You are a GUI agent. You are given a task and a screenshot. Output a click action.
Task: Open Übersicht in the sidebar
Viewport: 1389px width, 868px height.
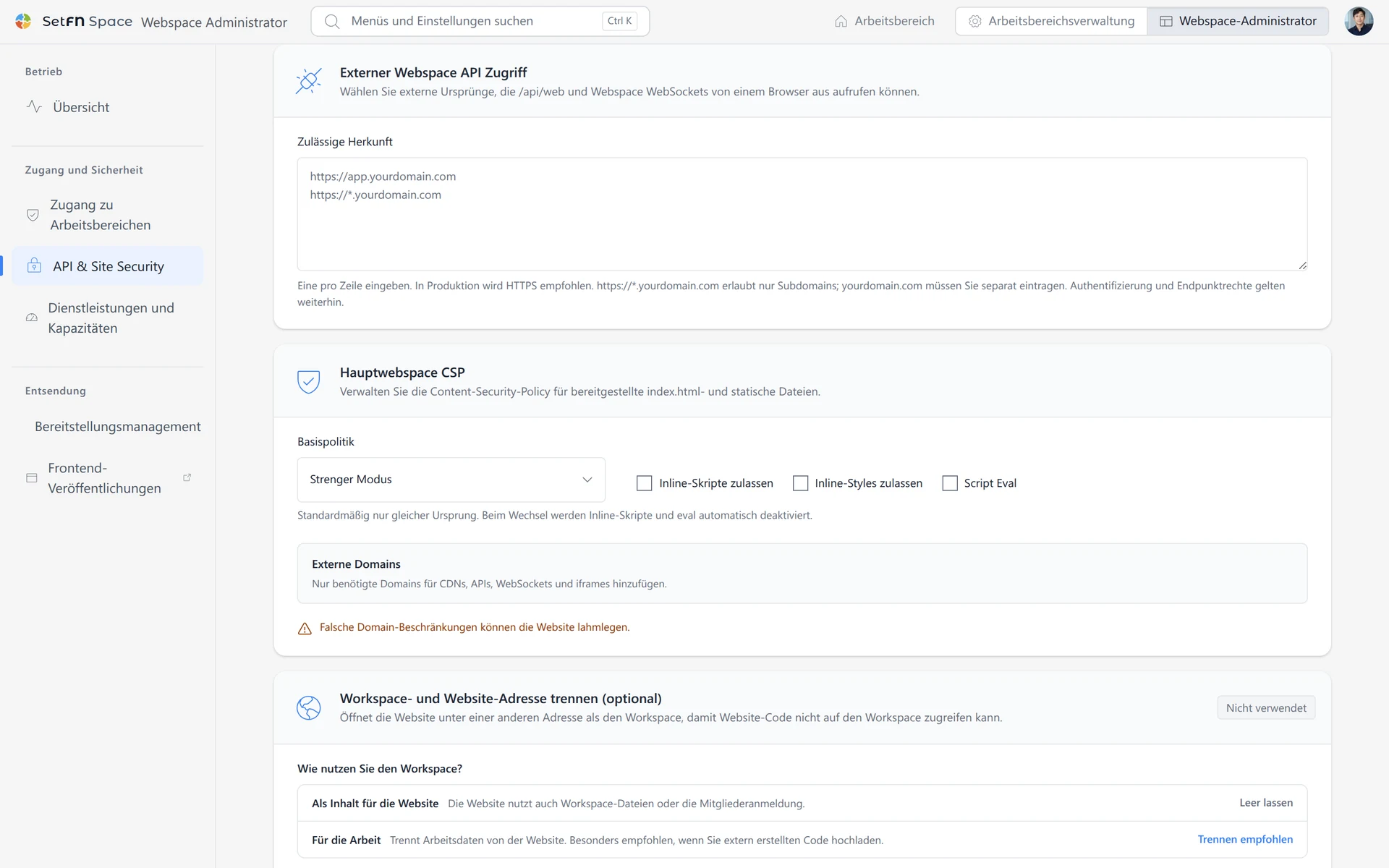pyautogui.click(x=107, y=107)
